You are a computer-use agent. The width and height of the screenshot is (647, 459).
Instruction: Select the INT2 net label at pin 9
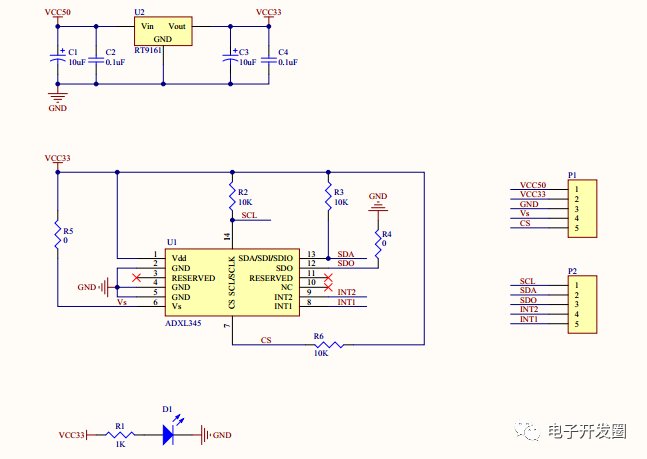click(x=347, y=292)
